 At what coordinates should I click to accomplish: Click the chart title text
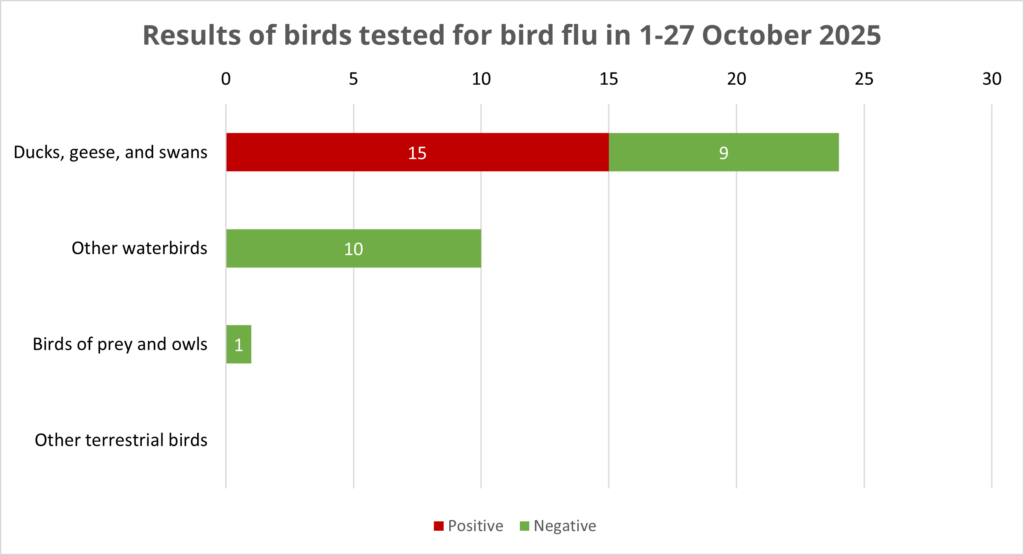(x=511, y=35)
